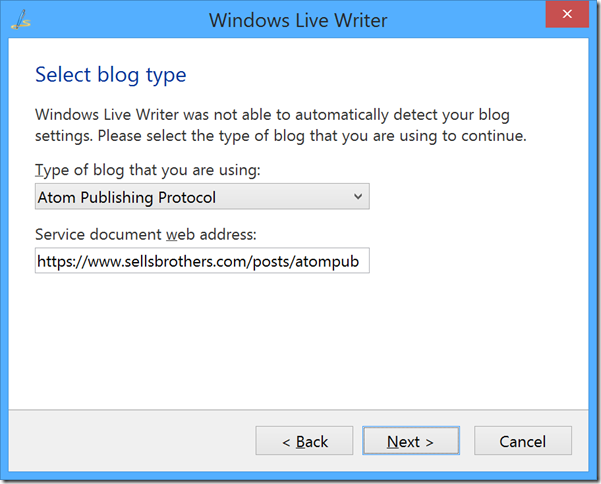
Task: Click the Select blog type heading
Action: tap(111, 75)
